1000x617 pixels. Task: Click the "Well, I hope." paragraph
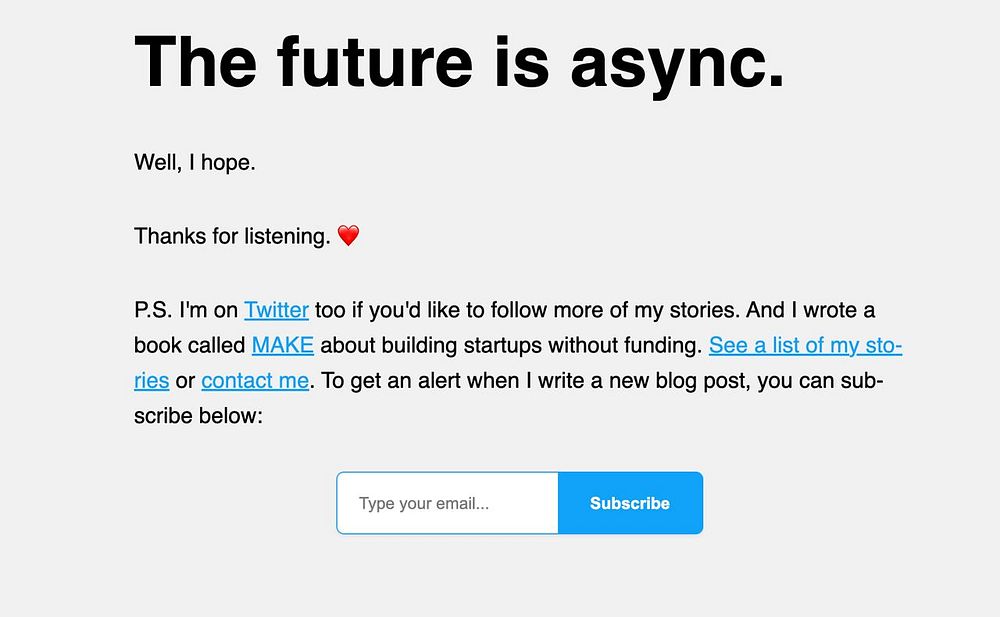tap(195, 162)
